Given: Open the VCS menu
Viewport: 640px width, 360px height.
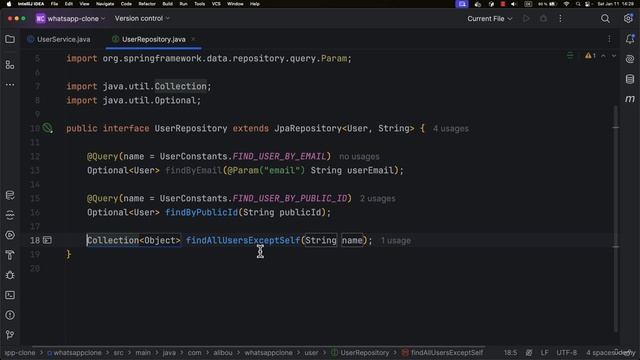Looking at the screenshot, I should pos(216,4).
